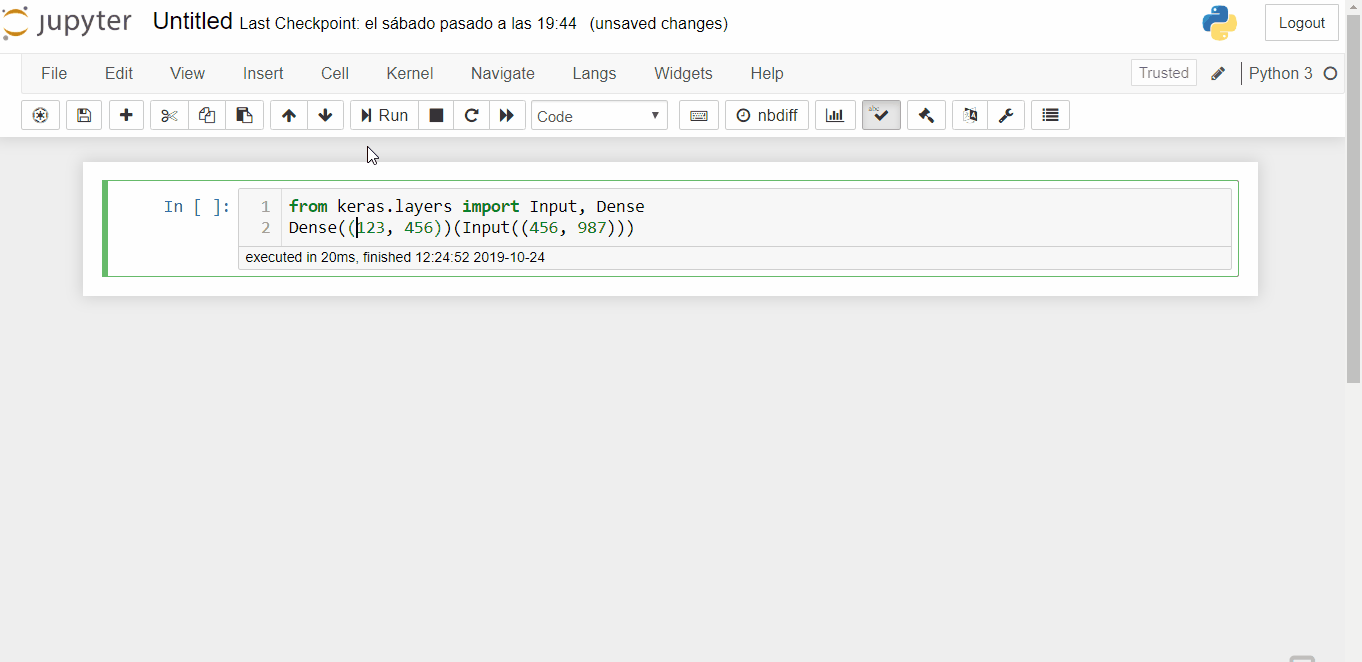Copy the selected cell

click(207, 114)
